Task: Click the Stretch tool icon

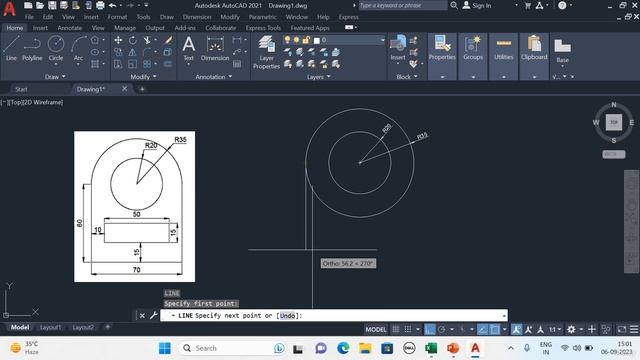Action: click(118, 64)
